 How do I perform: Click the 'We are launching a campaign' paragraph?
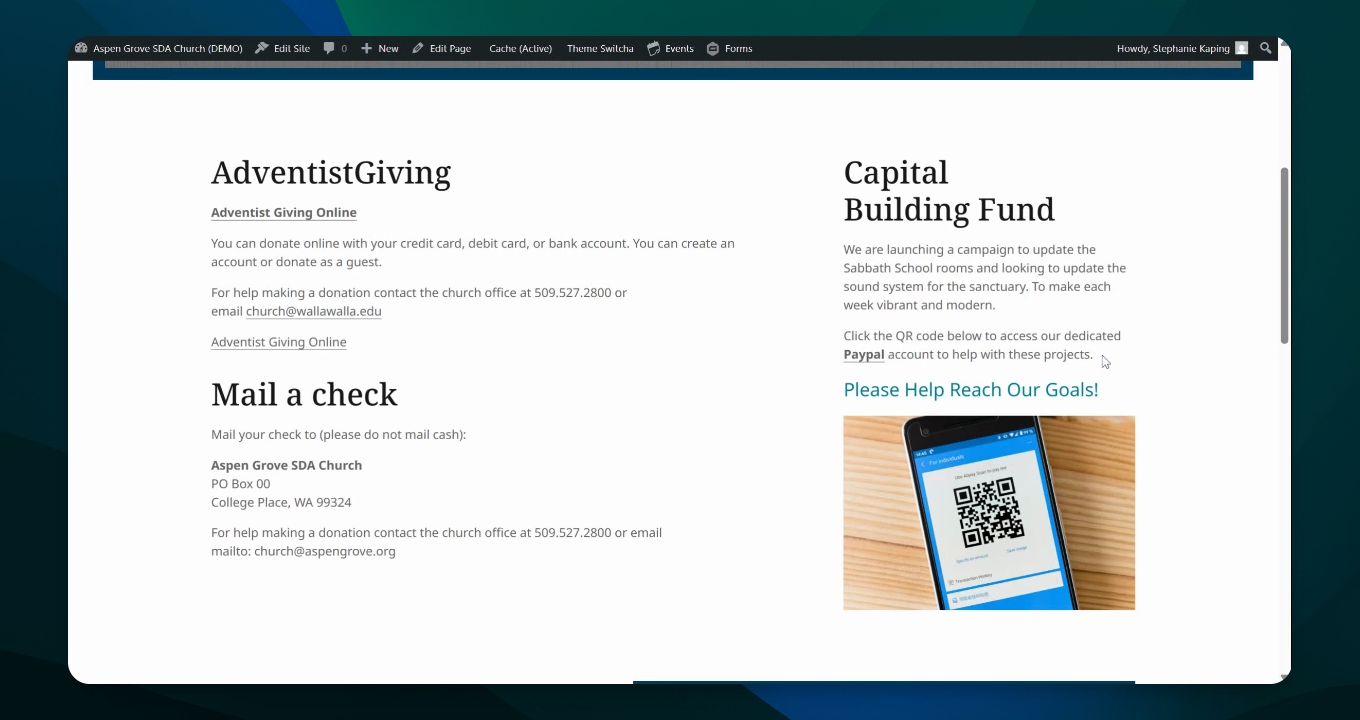[985, 277]
